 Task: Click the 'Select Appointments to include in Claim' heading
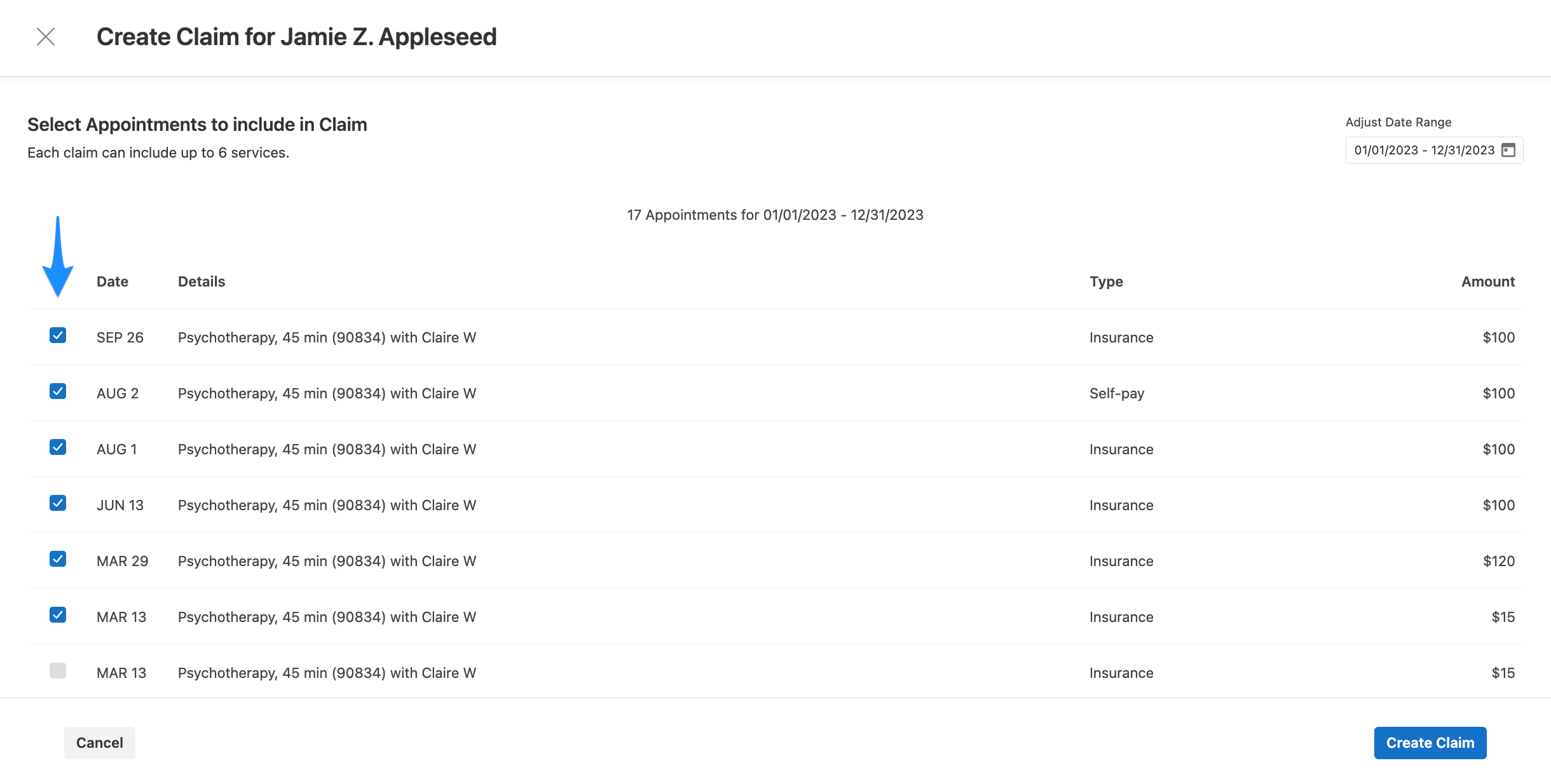tap(197, 125)
